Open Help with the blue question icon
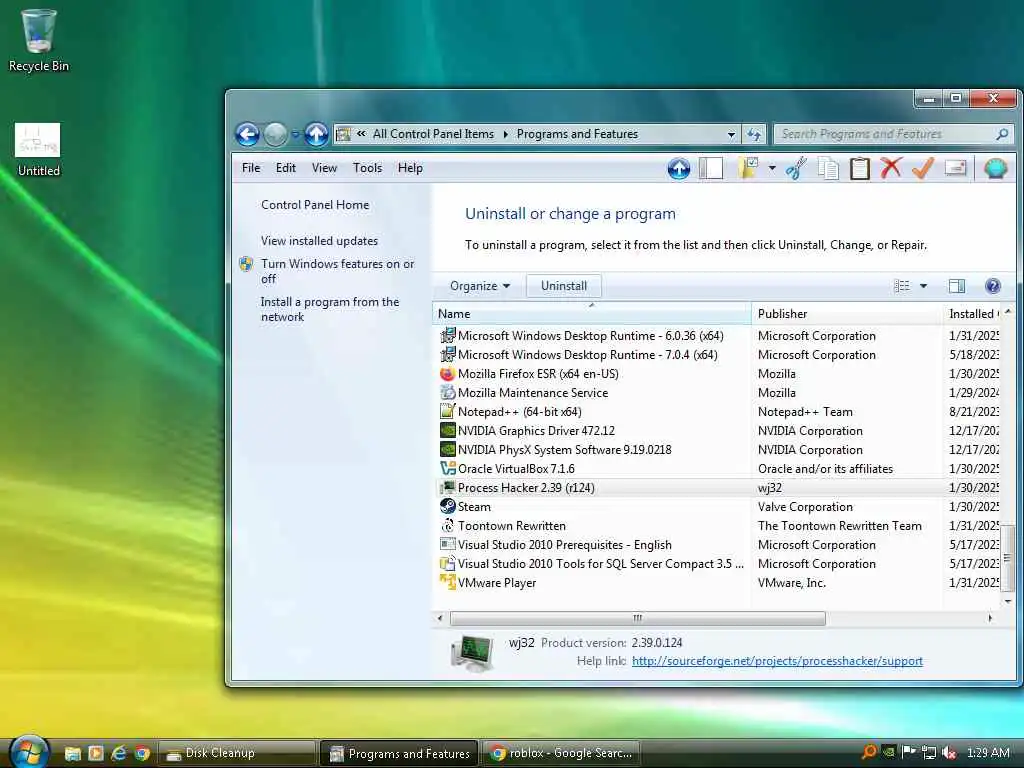Image resolution: width=1024 pixels, height=768 pixels. coord(993,285)
